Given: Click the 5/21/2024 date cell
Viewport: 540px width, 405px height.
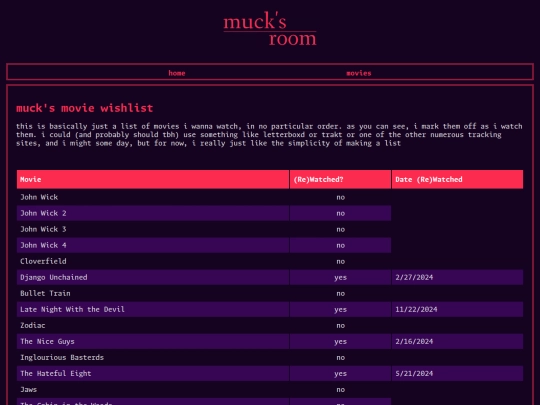Looking at the screenshot, I should tap(457, 373).
